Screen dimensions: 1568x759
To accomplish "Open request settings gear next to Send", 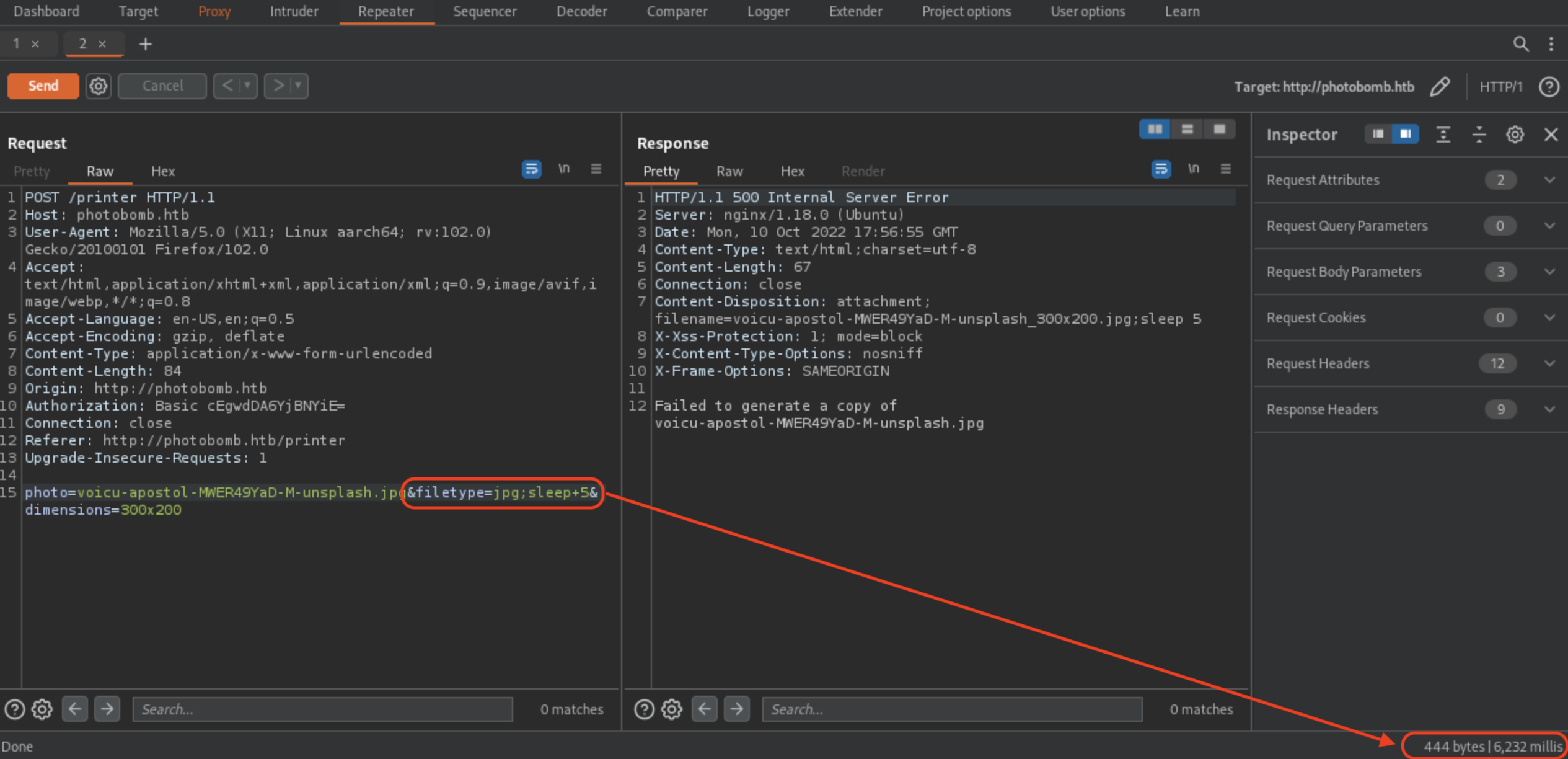I will click(98, 86).
